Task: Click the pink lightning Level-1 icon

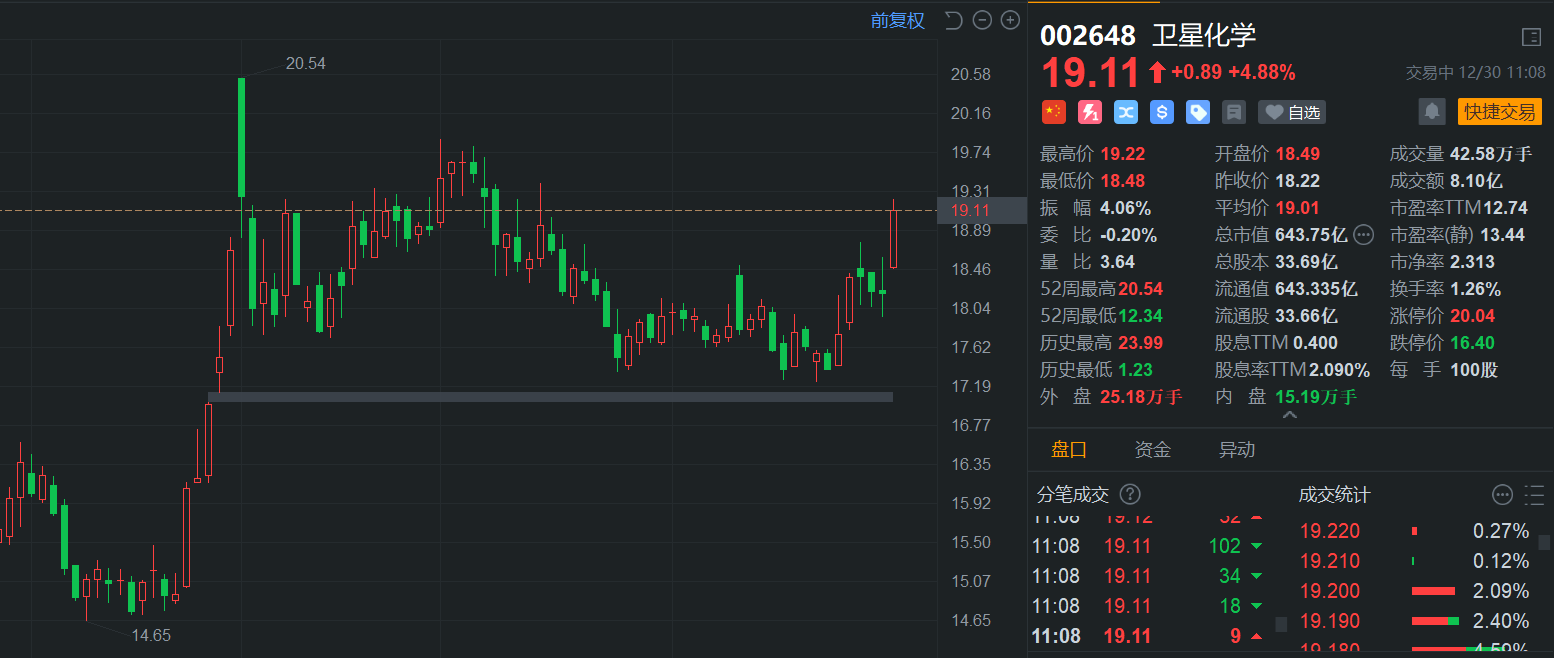Action: pyautogui.click(x=1090, y=112)
